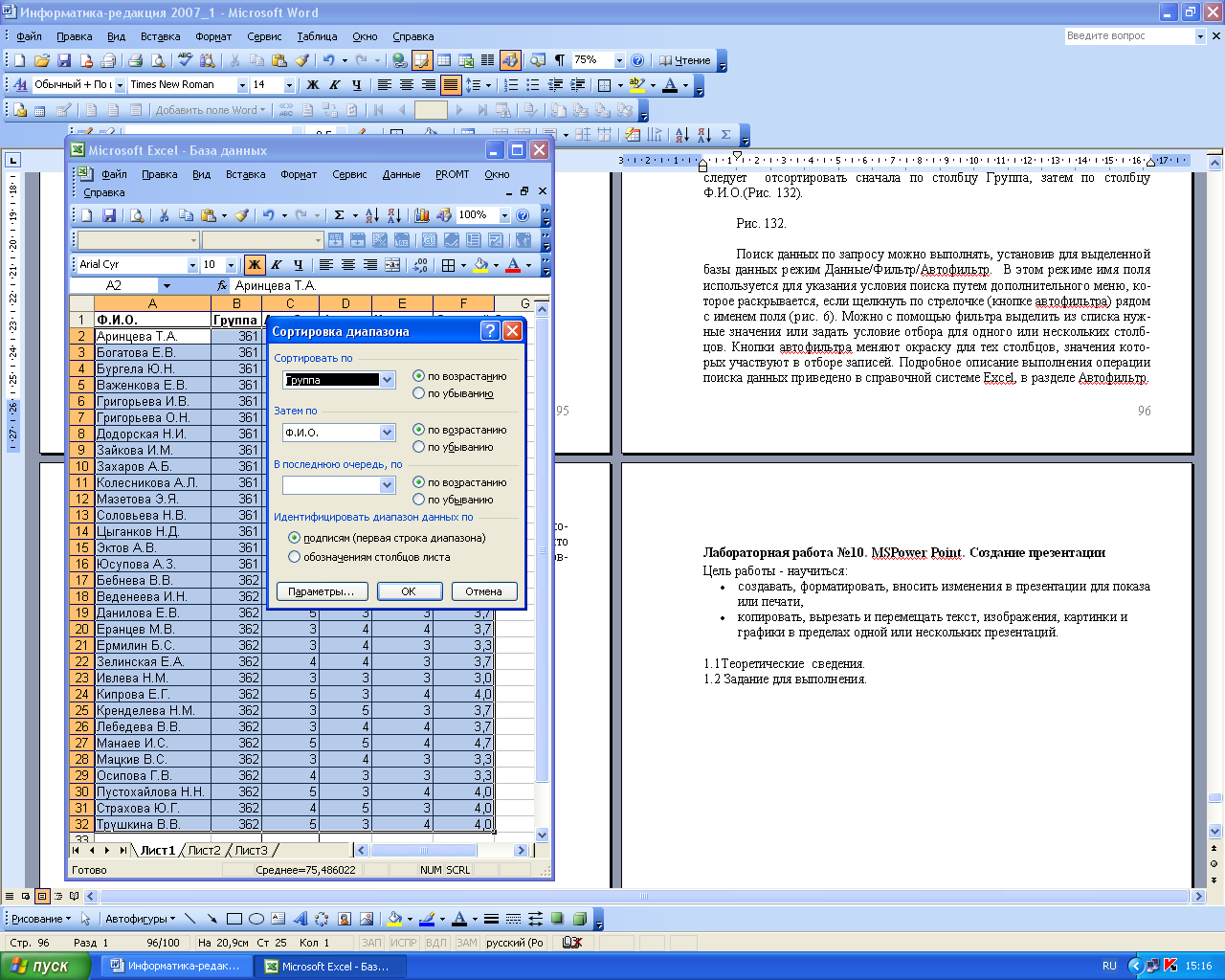This screenshot has width=1225, height=980.
Task: Open 'В последнюю очередь, по' dropdown
Action: [x=388, y=485]
